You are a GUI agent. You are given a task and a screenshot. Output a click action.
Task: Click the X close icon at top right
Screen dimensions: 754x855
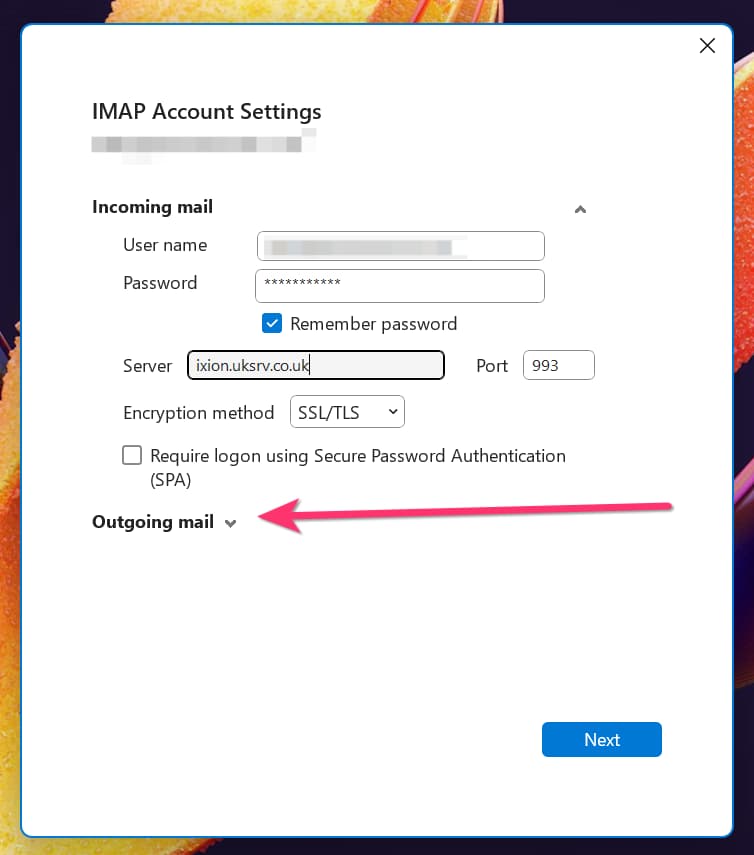[707, 45]
